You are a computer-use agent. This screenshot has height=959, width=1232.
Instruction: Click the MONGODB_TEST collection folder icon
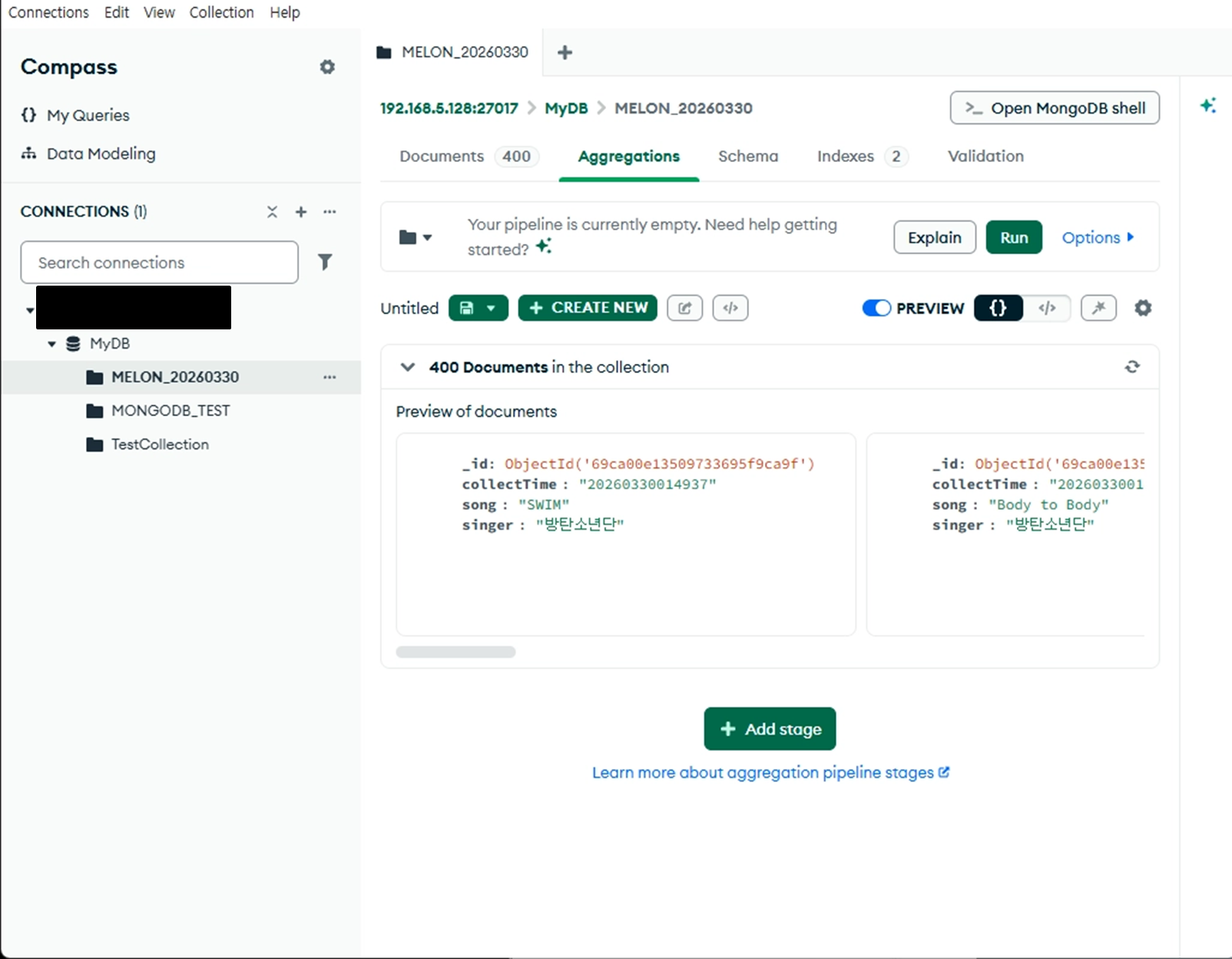pyautogui.click(x=94, y=411)
